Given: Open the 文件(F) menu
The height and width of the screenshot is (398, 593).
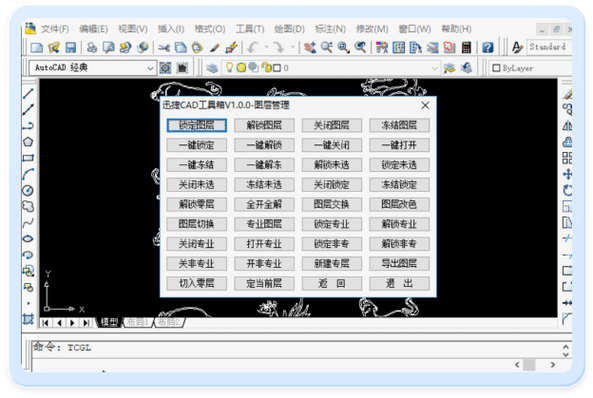Looking at the screenshot, I should coord(55,29).
